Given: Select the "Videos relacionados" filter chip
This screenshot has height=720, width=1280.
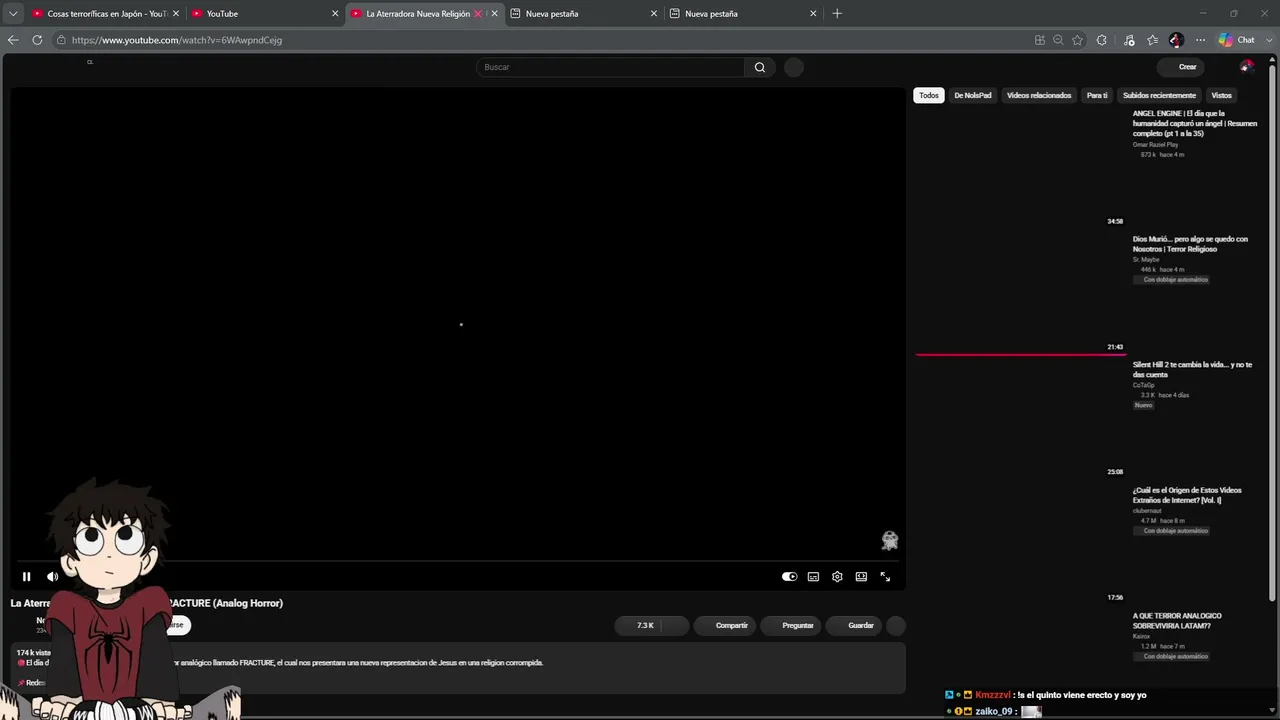Looking at the screenshot, I should (x=1039, y=95).
